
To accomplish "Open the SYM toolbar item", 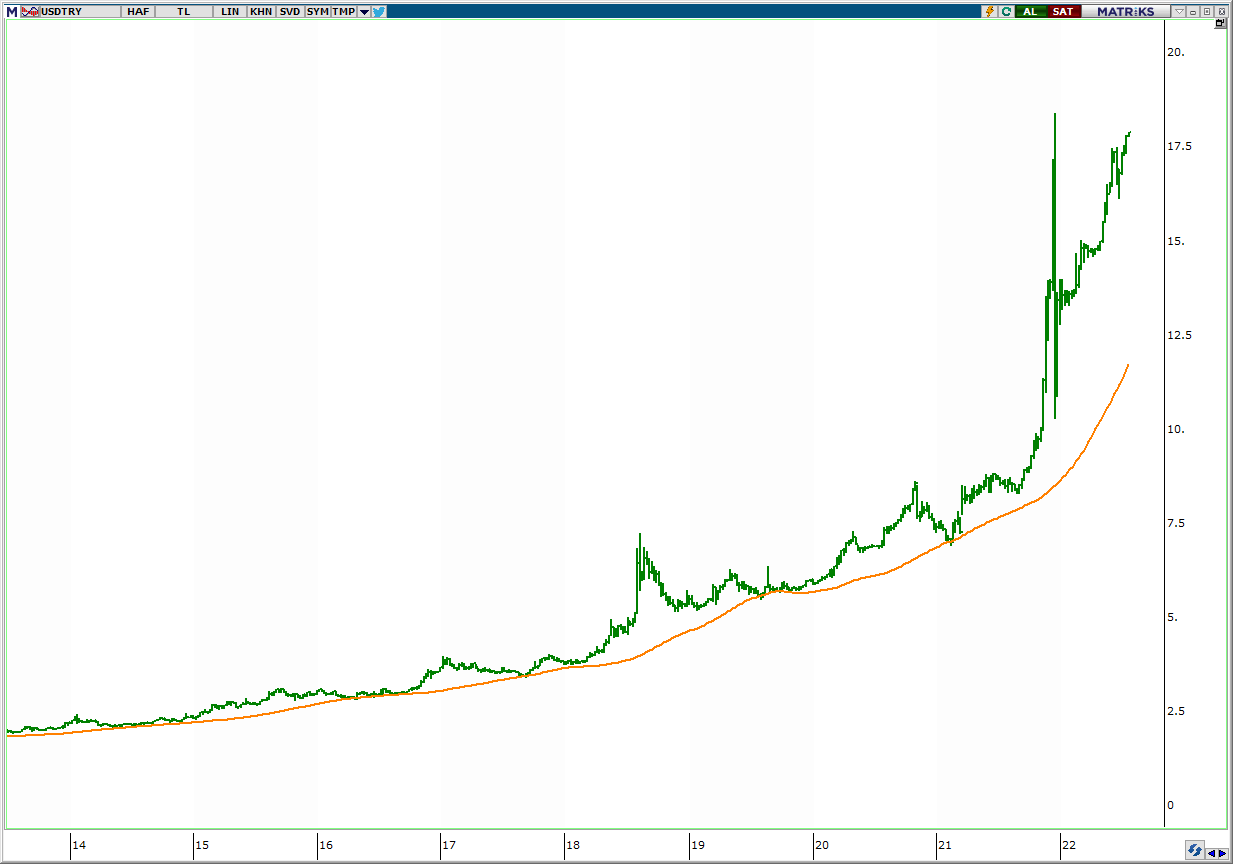I will 318,12.
